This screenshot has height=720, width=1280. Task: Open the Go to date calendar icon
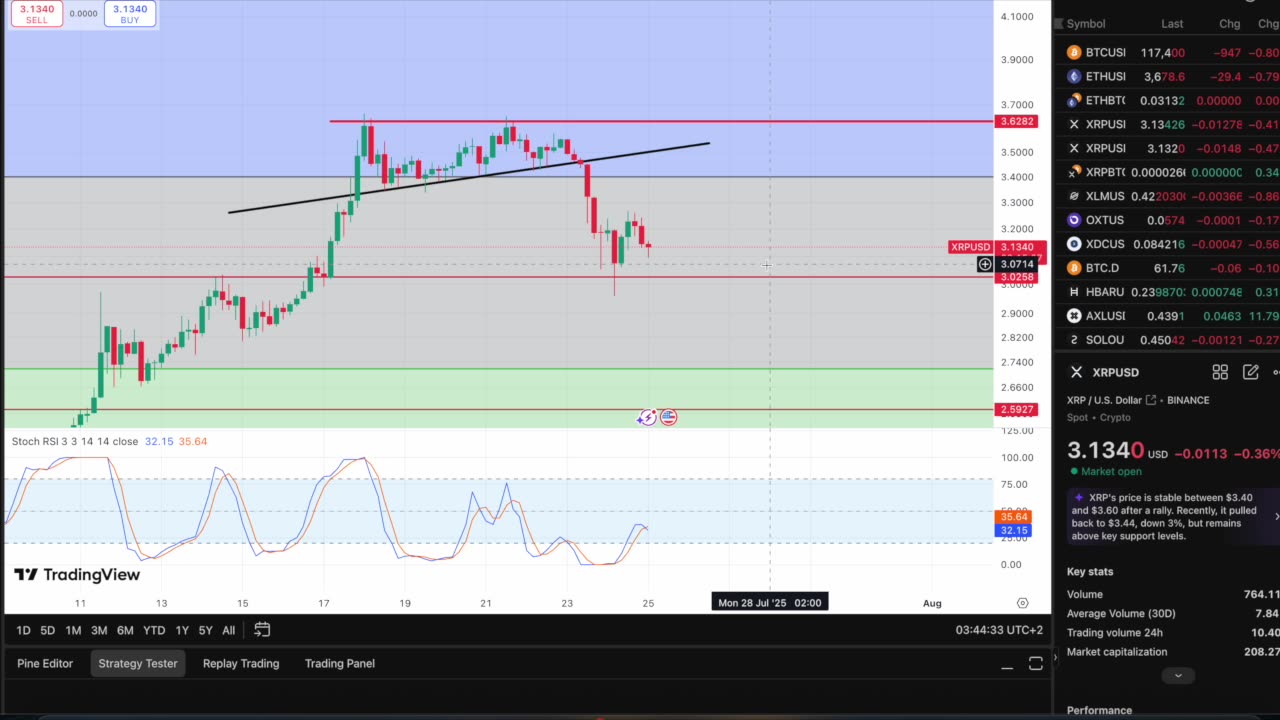click(x=262, y=630)
